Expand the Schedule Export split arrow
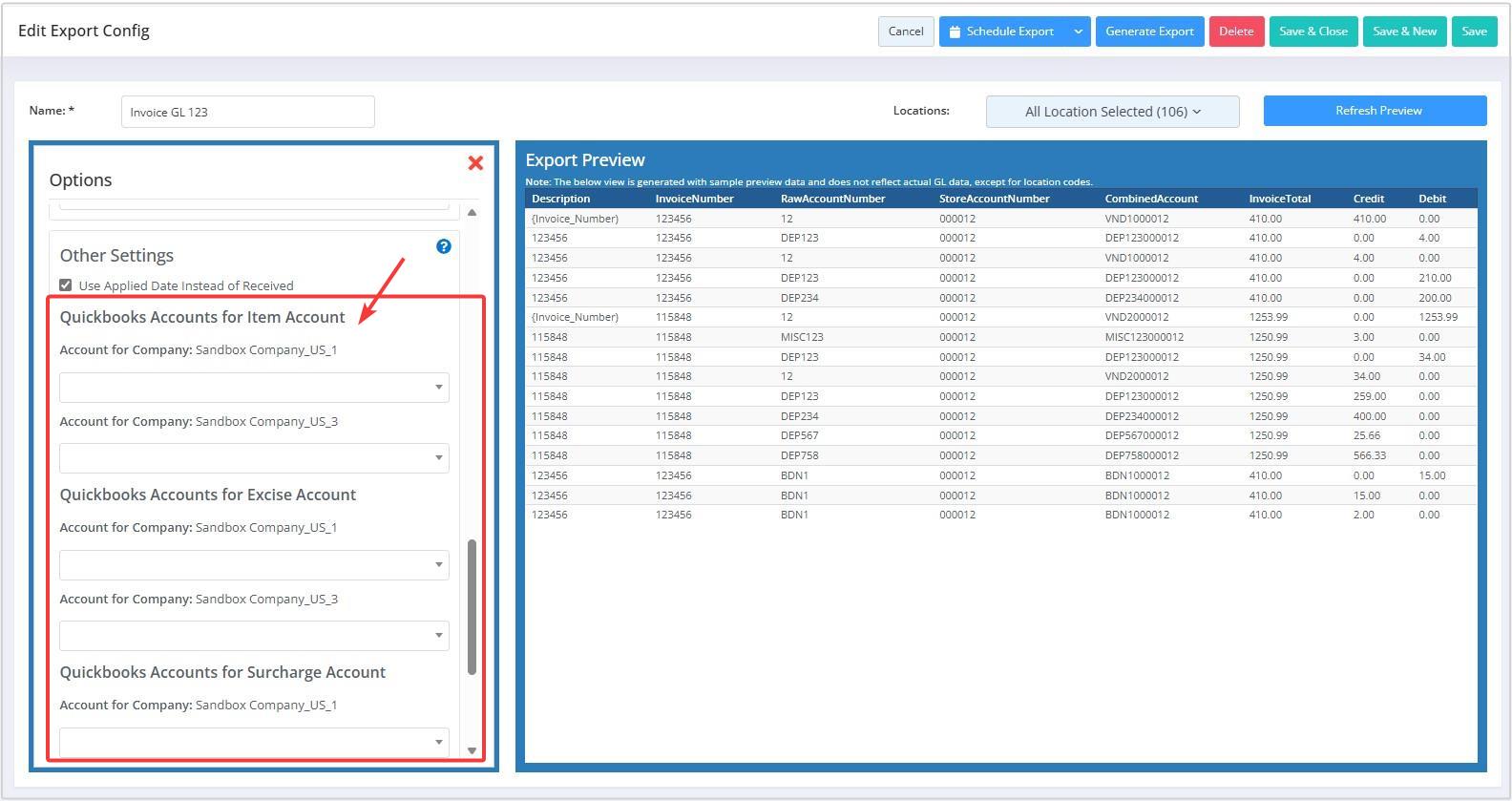This screenshot has width=1512, height=801. [1078, 32]
